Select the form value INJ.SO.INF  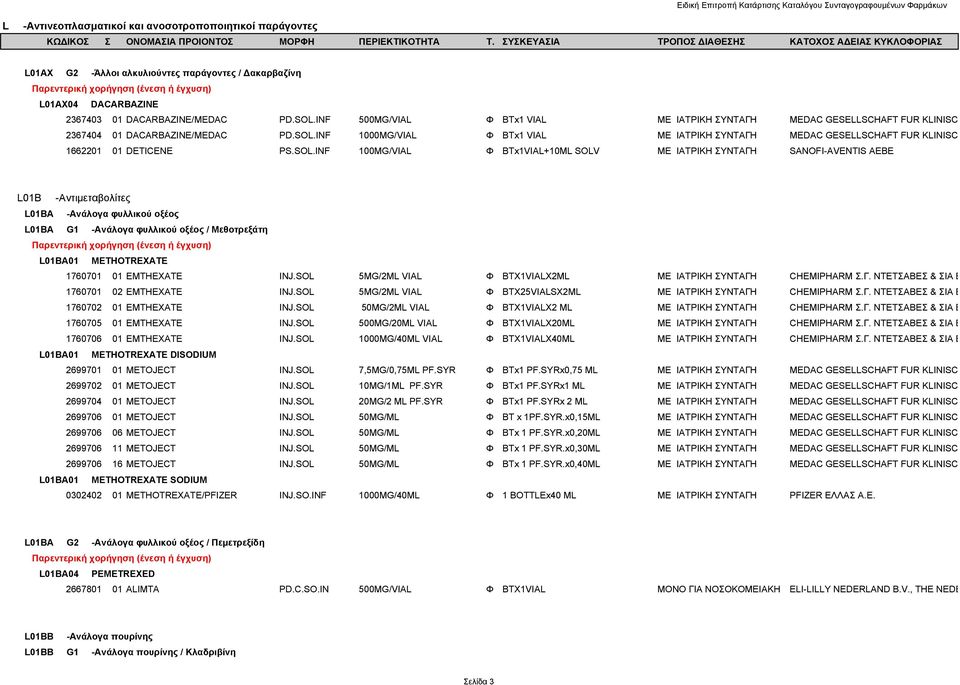point(302,495)
